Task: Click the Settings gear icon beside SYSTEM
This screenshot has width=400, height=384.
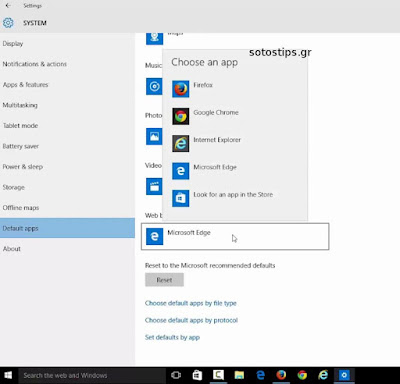Action: click(x=8, y=23)
